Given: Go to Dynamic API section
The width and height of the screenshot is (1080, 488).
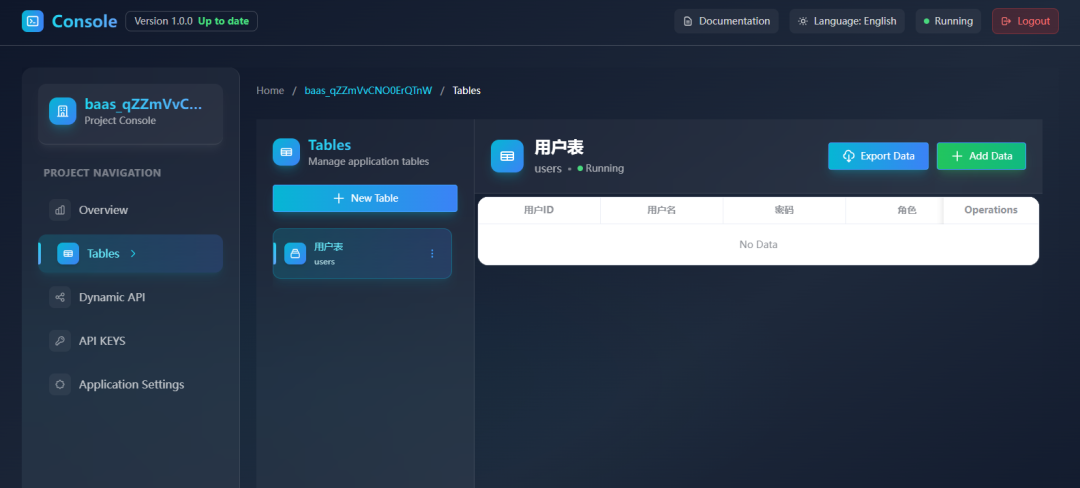Looking at the screenshot, I should [130, 297].
